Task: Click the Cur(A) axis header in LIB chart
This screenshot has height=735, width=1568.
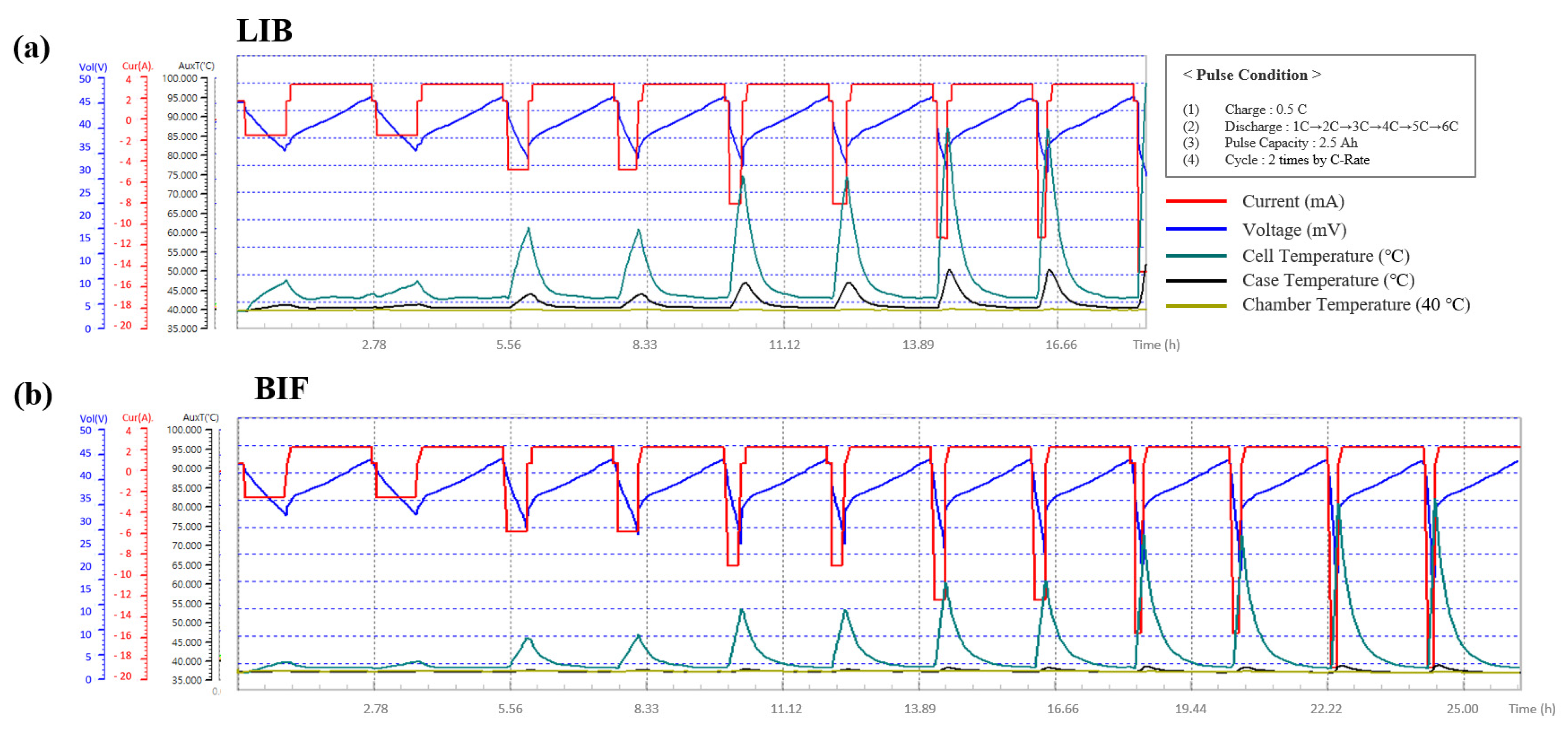Action: 138,66
